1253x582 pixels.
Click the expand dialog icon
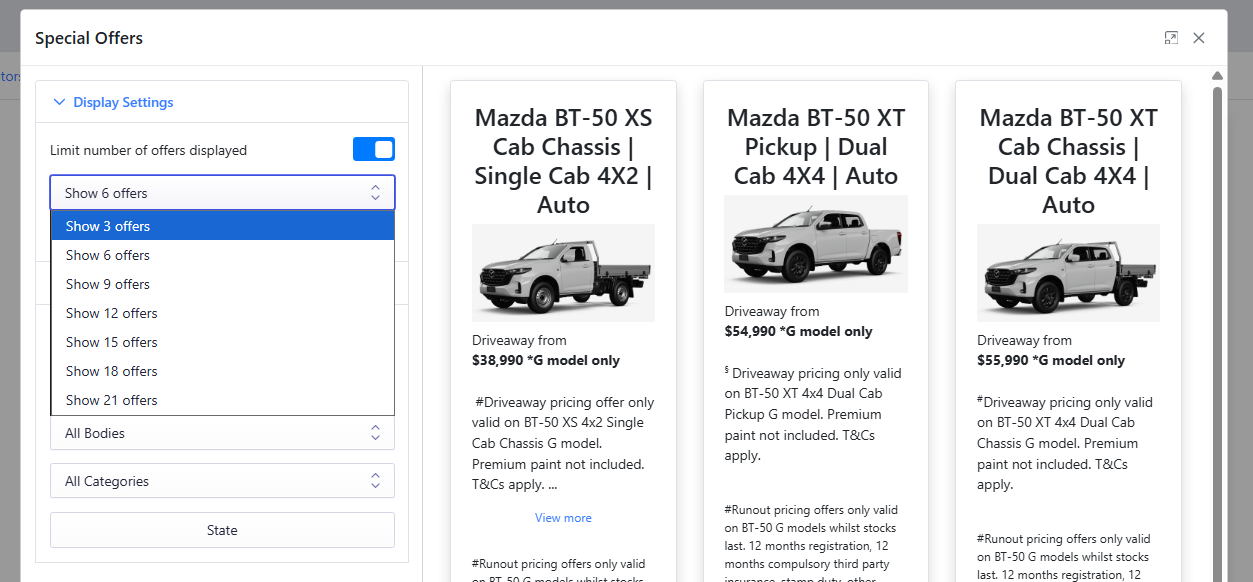point(1171,38)
